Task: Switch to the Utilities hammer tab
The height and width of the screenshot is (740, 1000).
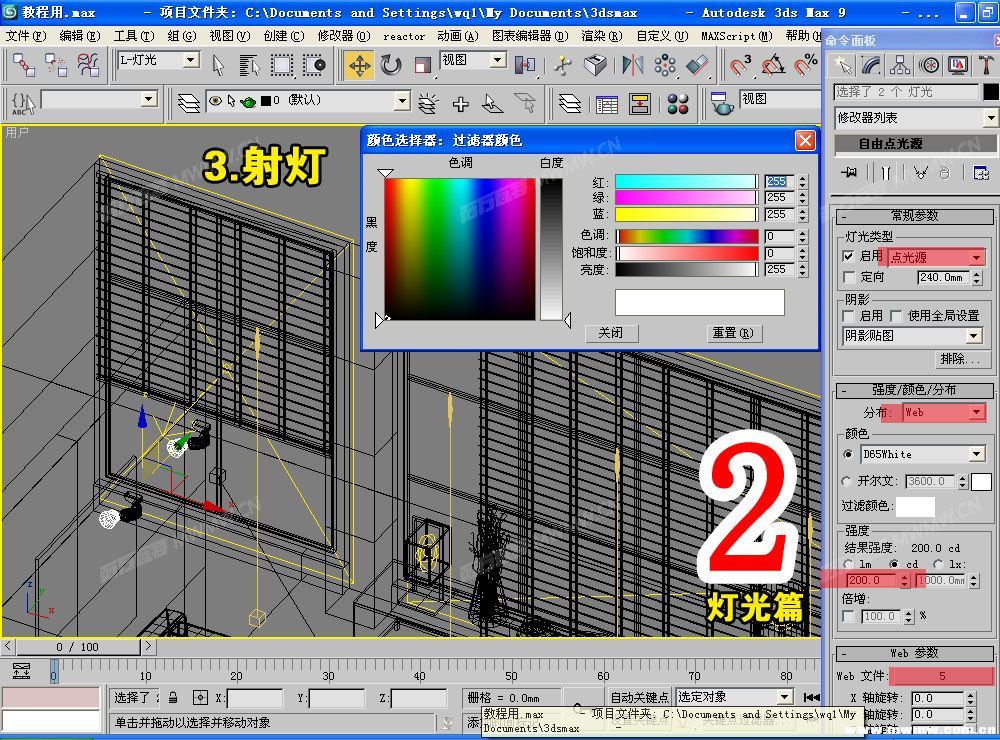Action: click(985, 64)
